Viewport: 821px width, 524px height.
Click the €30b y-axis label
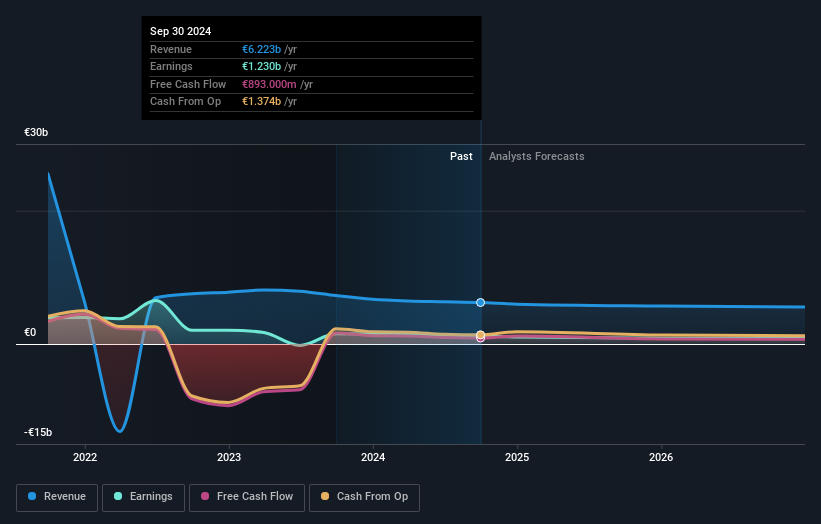(x=36, y=132)
